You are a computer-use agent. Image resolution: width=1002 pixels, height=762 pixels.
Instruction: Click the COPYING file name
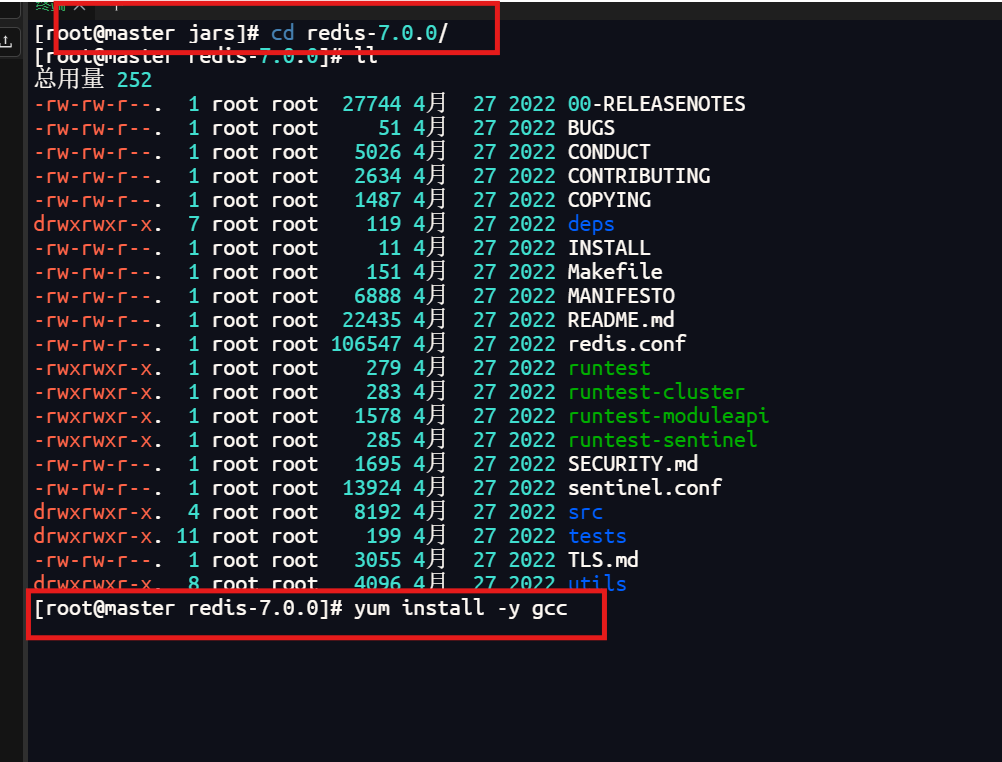[609, 200]
